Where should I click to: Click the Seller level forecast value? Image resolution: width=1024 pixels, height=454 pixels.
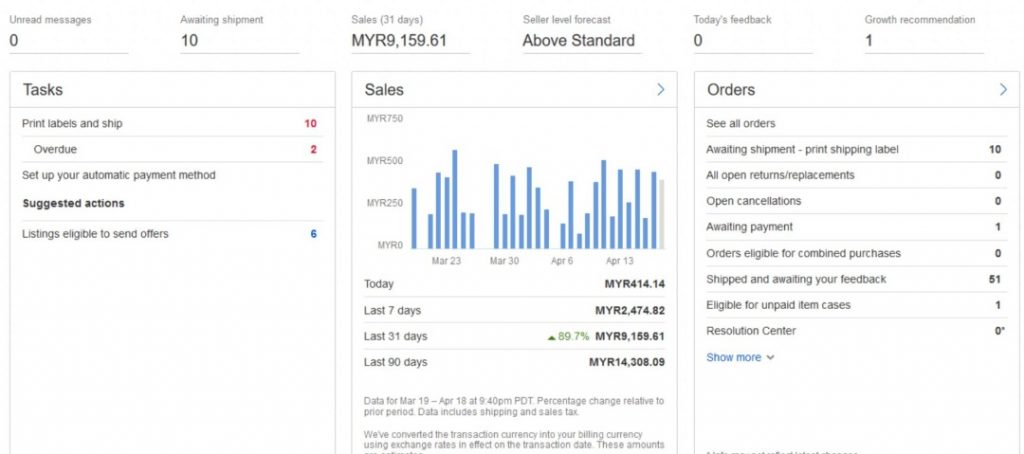[x=578, y=41]
